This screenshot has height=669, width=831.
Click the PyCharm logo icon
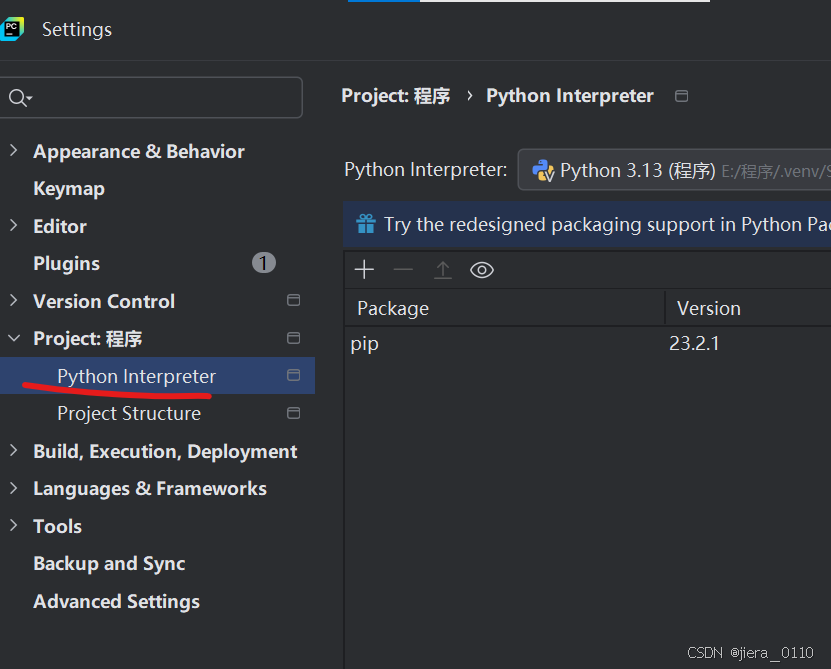(x=13, y=29)
